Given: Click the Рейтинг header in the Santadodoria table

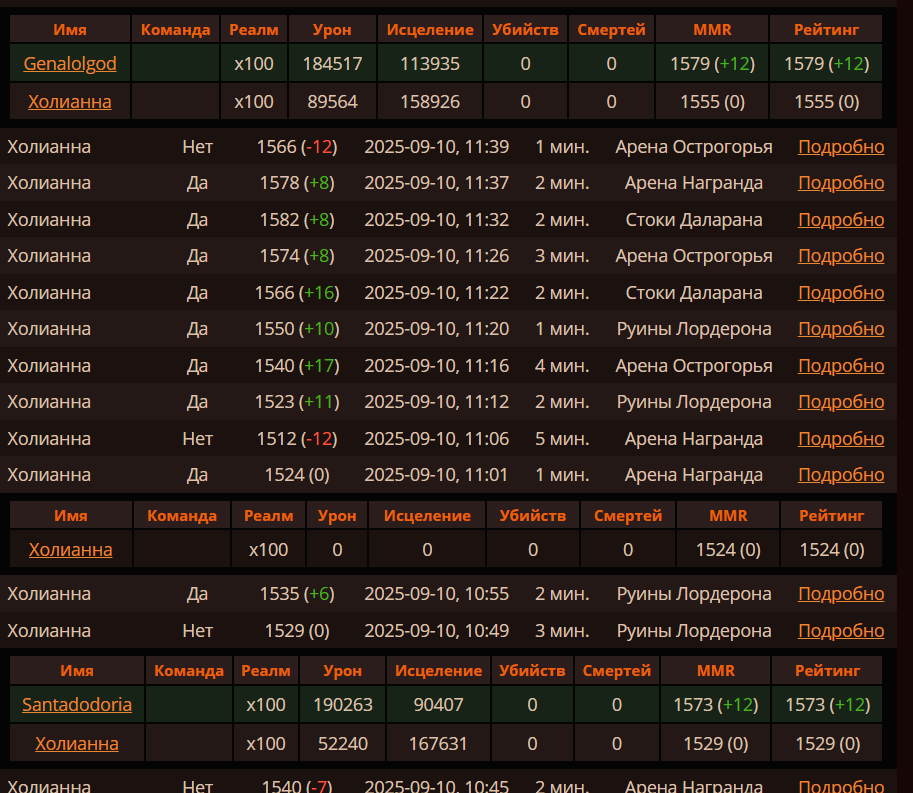Looking at the screenshot, I should click(x=826, y=670).
